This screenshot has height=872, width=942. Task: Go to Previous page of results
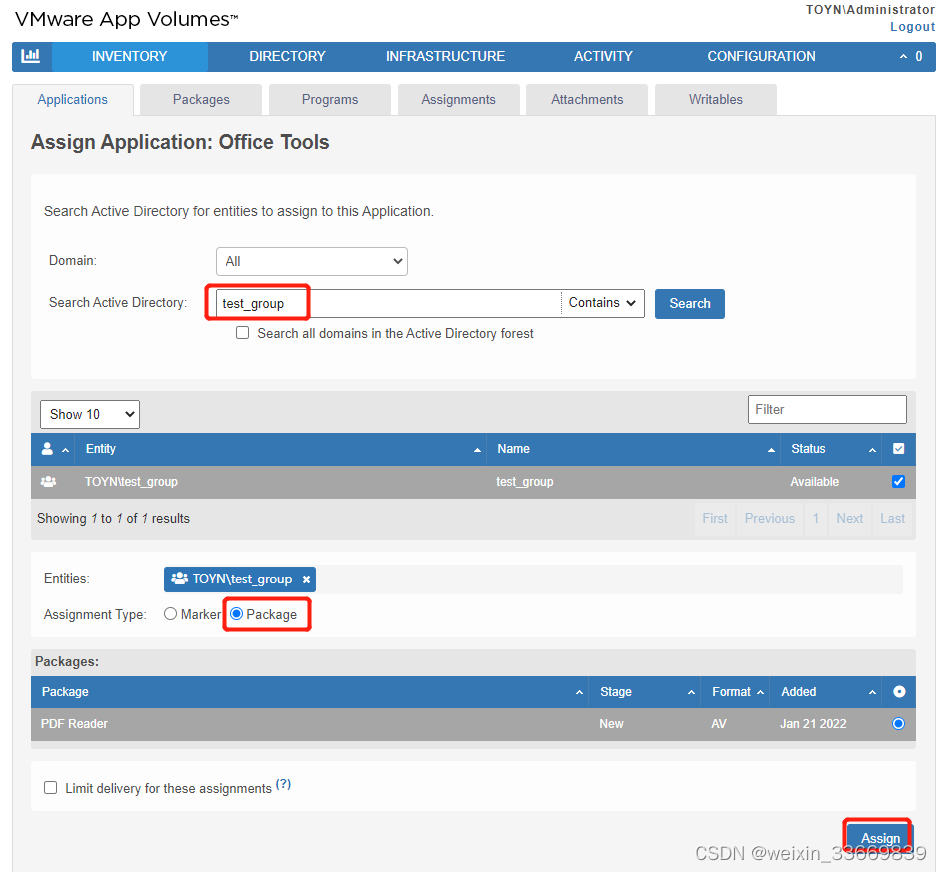point(770,519)
